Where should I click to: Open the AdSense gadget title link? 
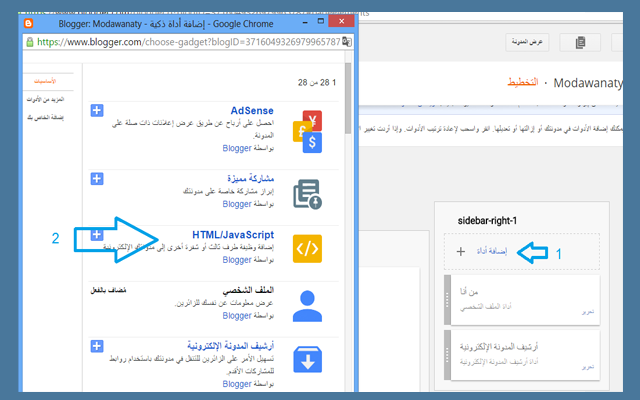(252, 111)
